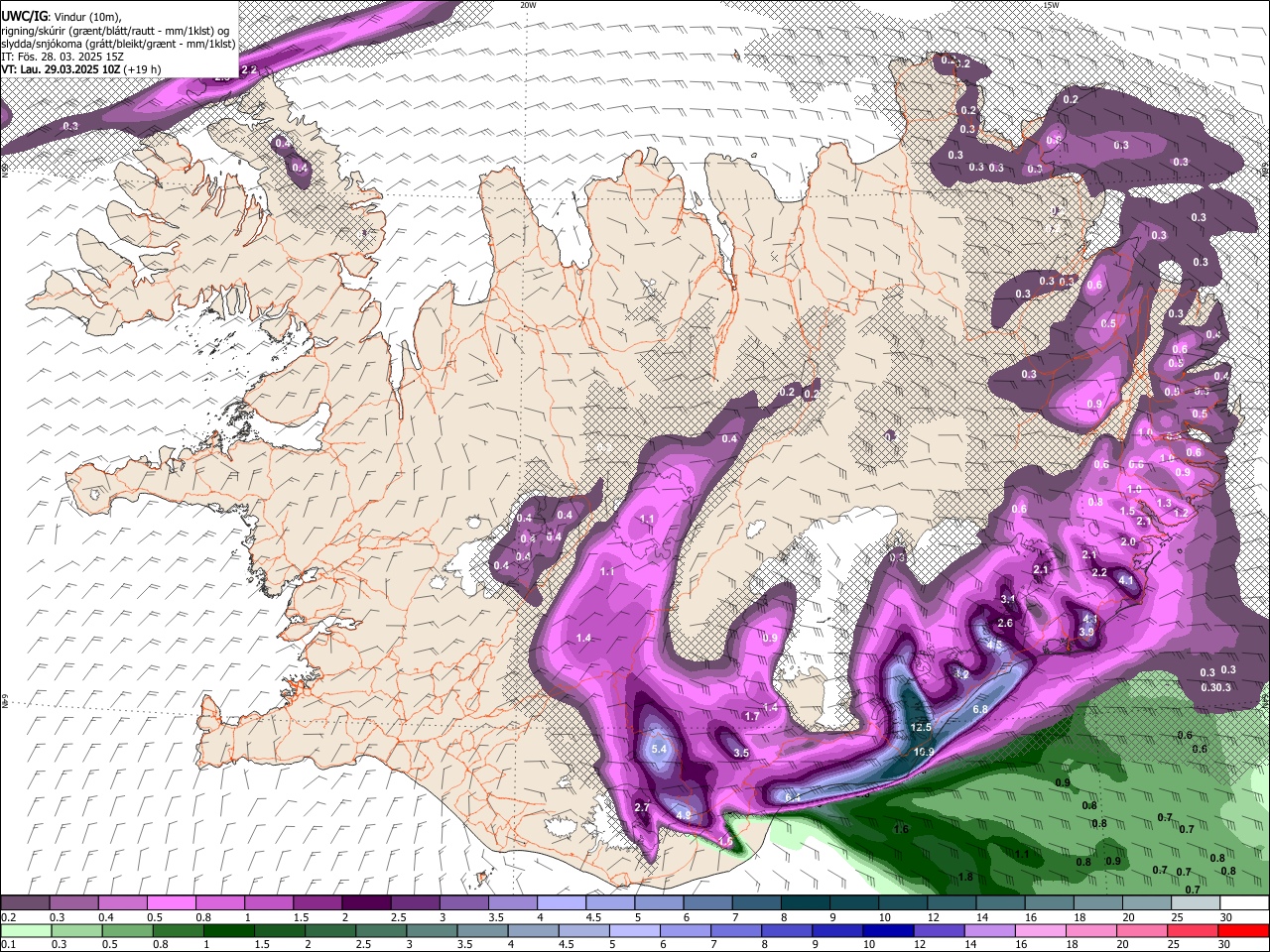1270x952 pixels.
Task: Click the 3.9 value on the southeast coast
Action: (x=1086, y=632)
